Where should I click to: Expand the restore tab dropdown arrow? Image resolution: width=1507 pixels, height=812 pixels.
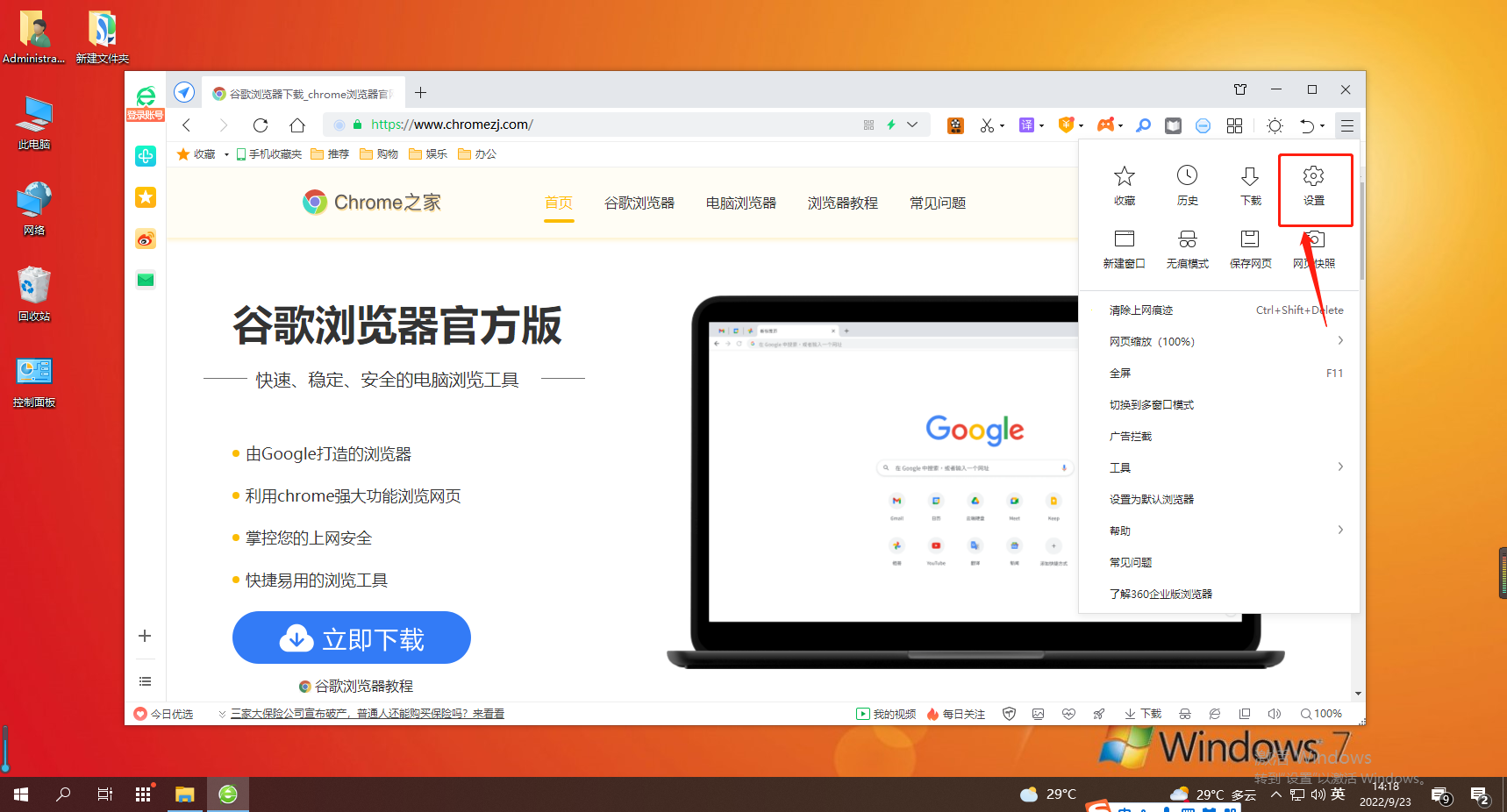1322,126
